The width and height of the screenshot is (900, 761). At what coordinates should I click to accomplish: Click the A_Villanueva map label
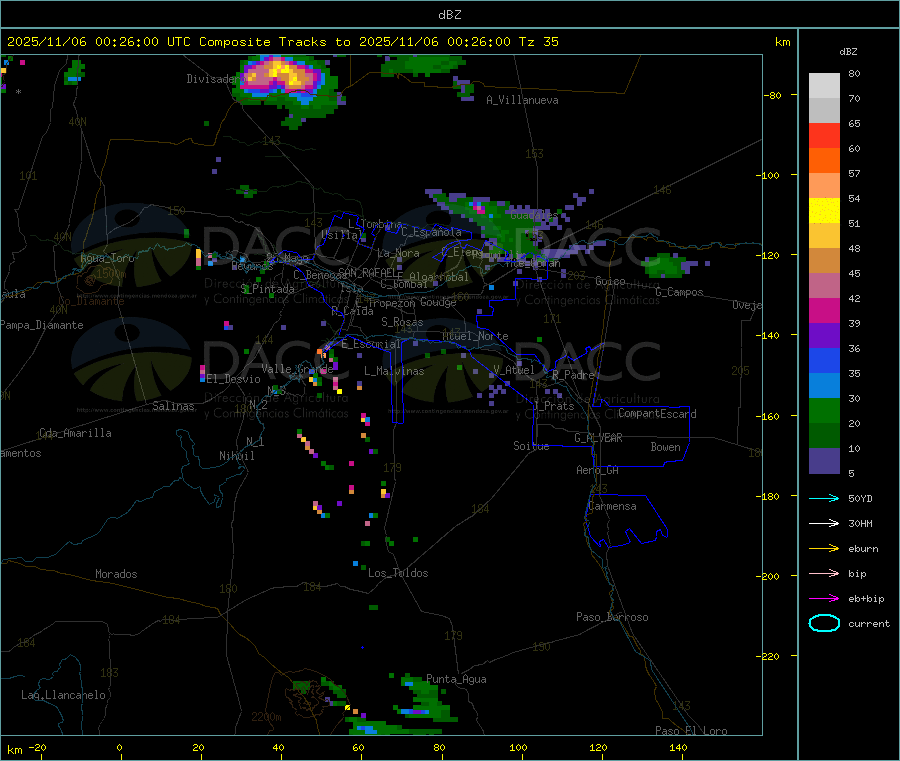pyautogui.click(x=522, y=100)
